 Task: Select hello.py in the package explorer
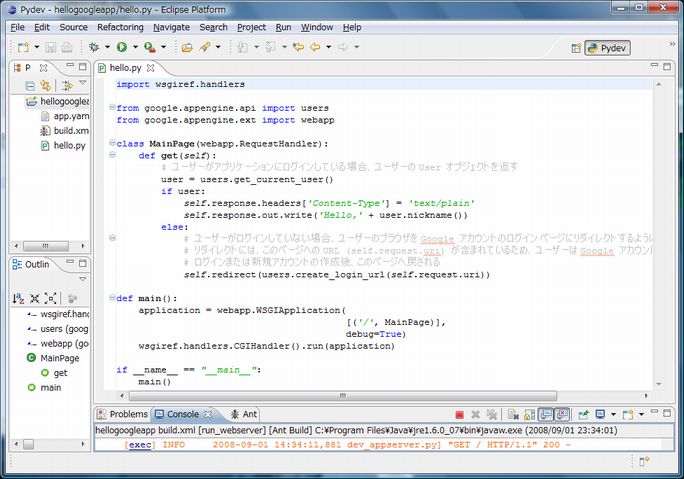click(69, 145)
